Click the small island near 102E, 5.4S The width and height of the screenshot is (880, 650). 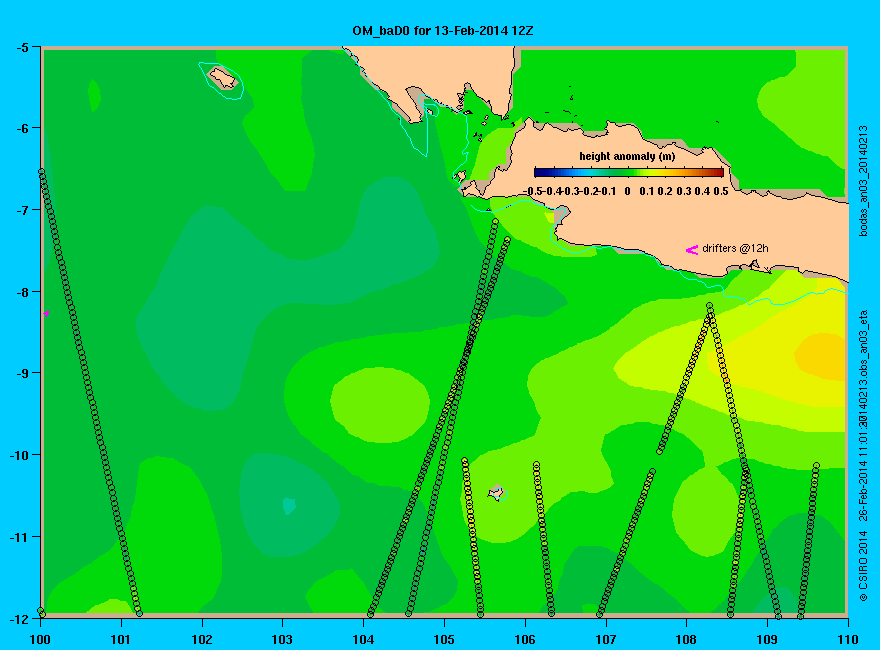tap(223, 77)
